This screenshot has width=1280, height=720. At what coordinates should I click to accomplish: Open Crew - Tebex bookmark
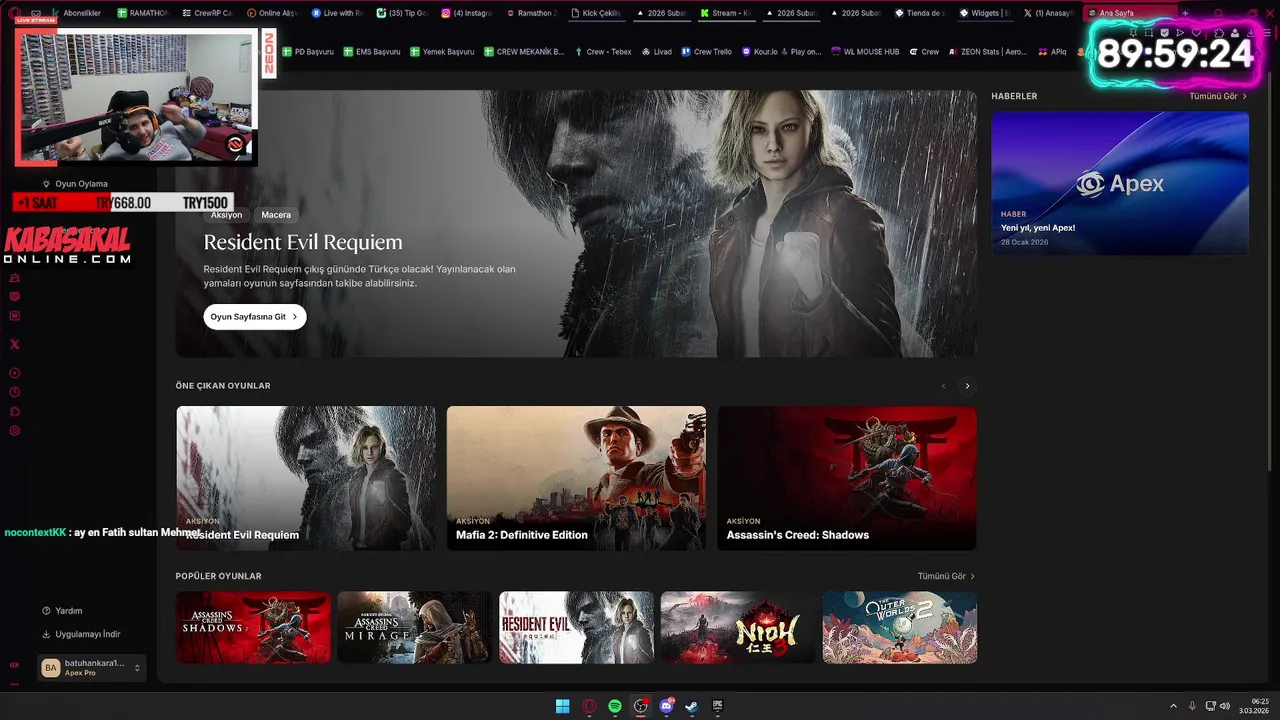coord(603,51)
